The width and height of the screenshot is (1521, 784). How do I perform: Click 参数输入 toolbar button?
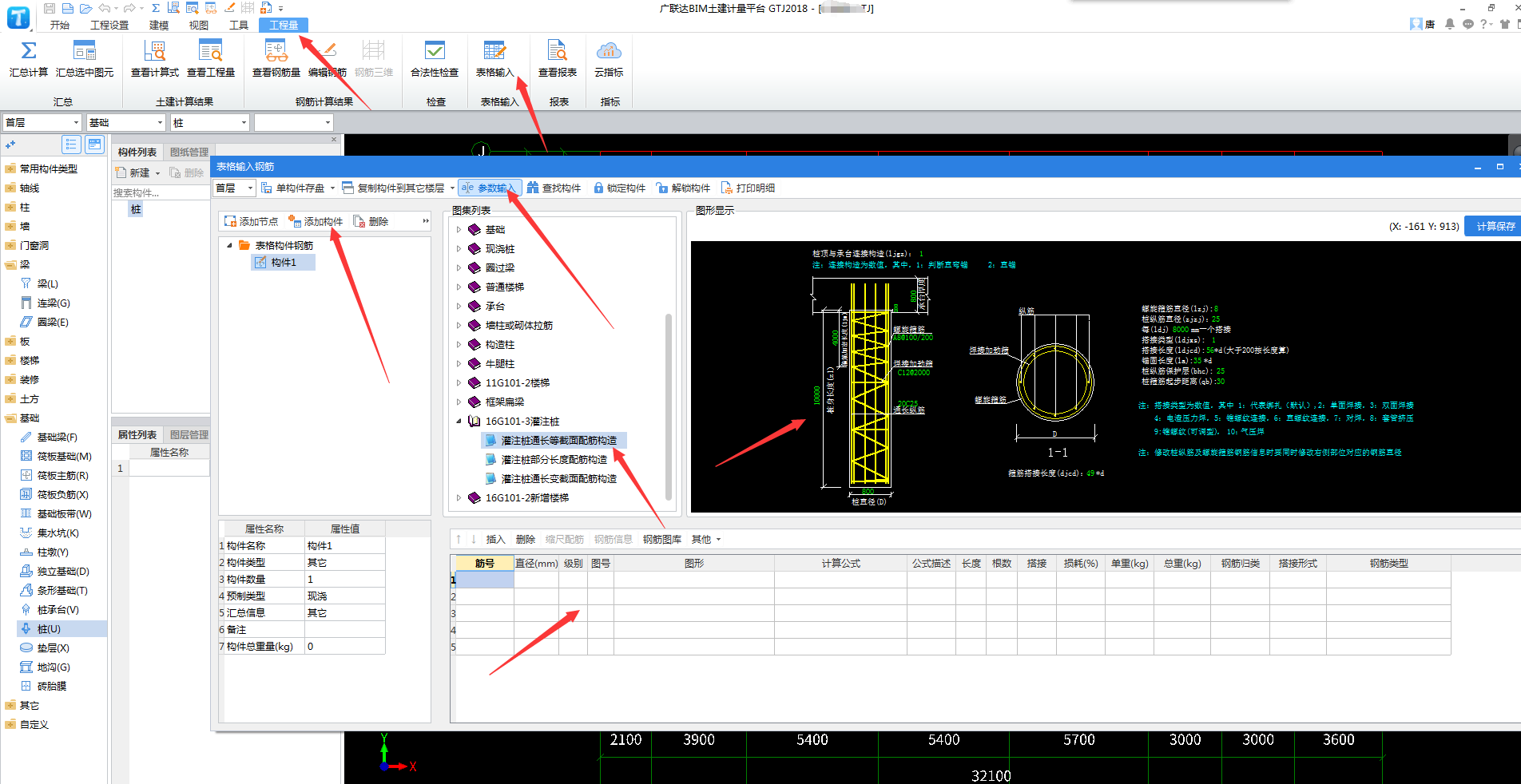coord(490,188)
